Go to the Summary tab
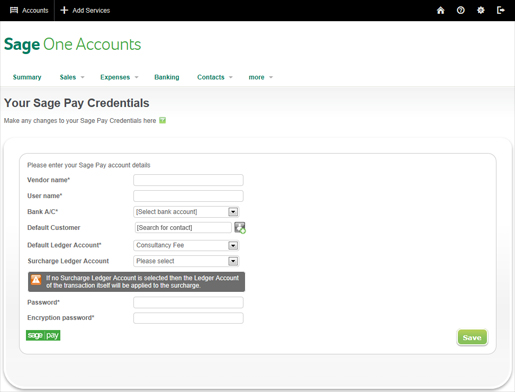515x392 pixels. tap(27, 77)
